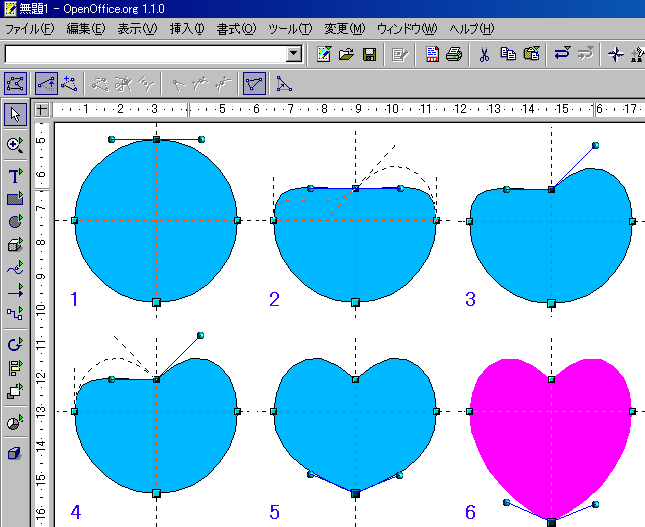Viewport: 645px width, 527px height.
Task: Open the 変更(M) menu
Action: 345,29
